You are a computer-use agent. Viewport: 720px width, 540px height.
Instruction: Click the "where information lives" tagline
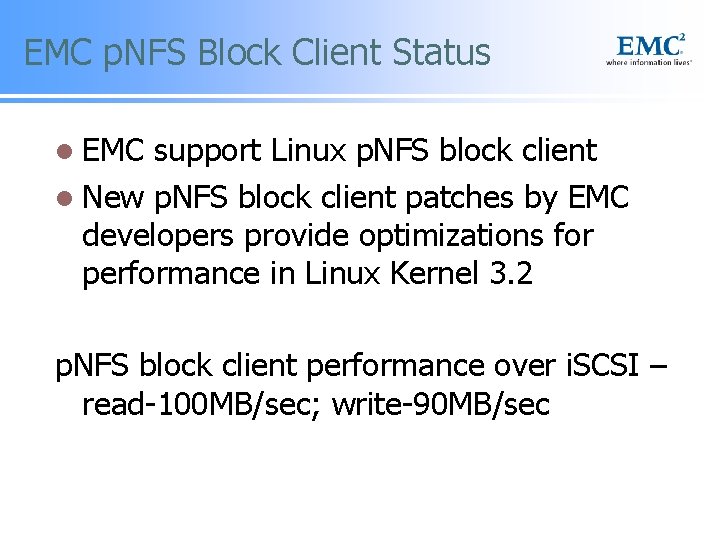[648, 62]
